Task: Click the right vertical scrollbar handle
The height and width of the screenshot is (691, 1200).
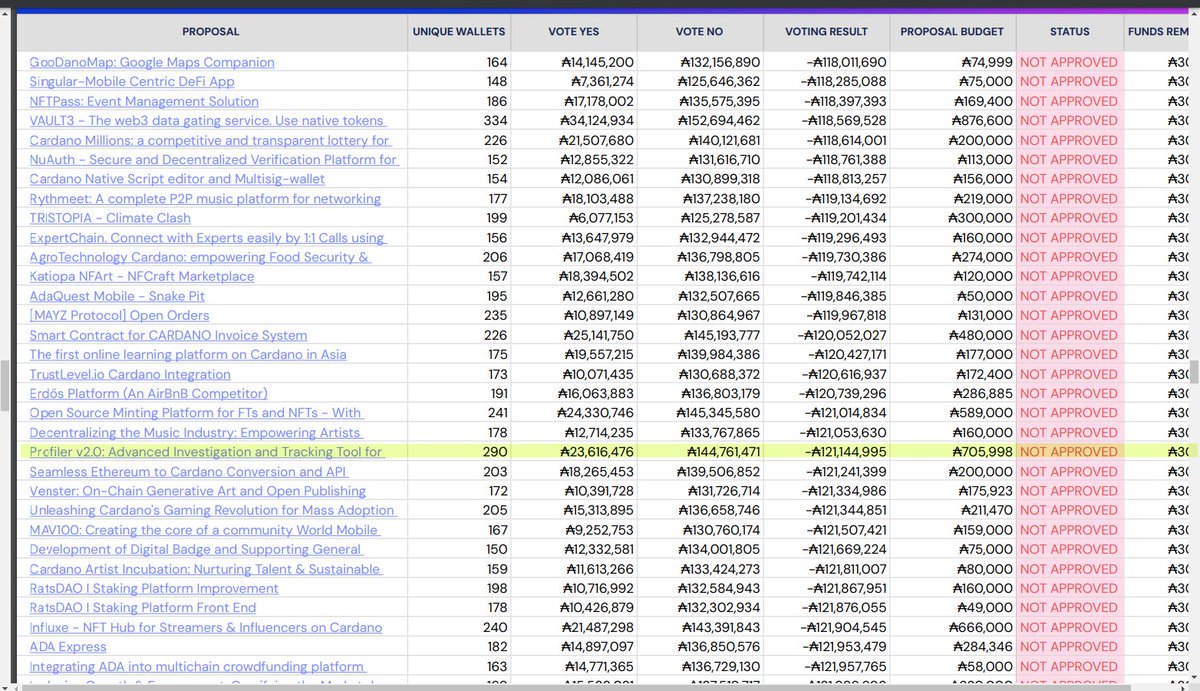Action: click(1195, 372)
